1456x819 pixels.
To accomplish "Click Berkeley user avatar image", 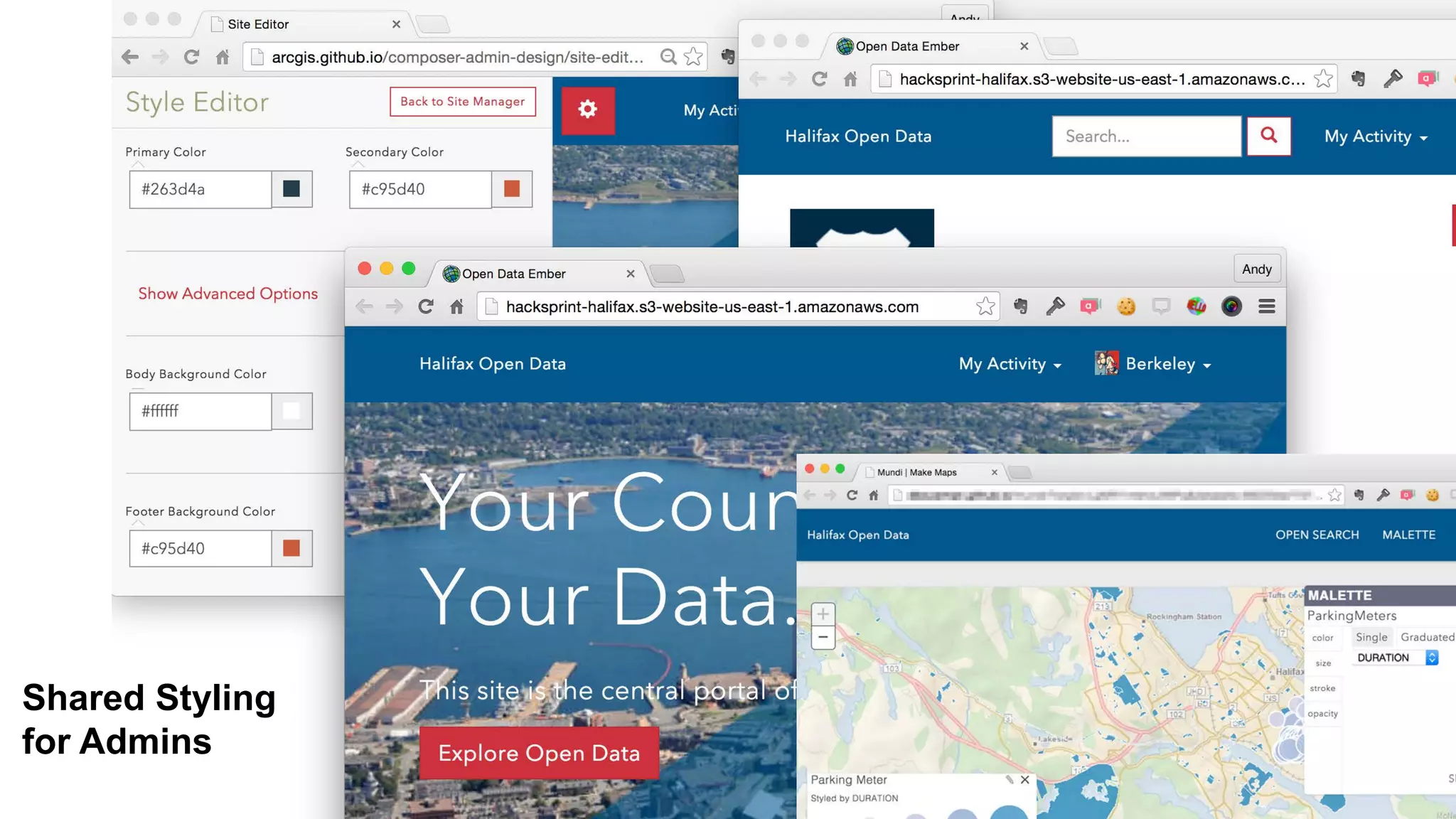I will [x=1106, y=363].
